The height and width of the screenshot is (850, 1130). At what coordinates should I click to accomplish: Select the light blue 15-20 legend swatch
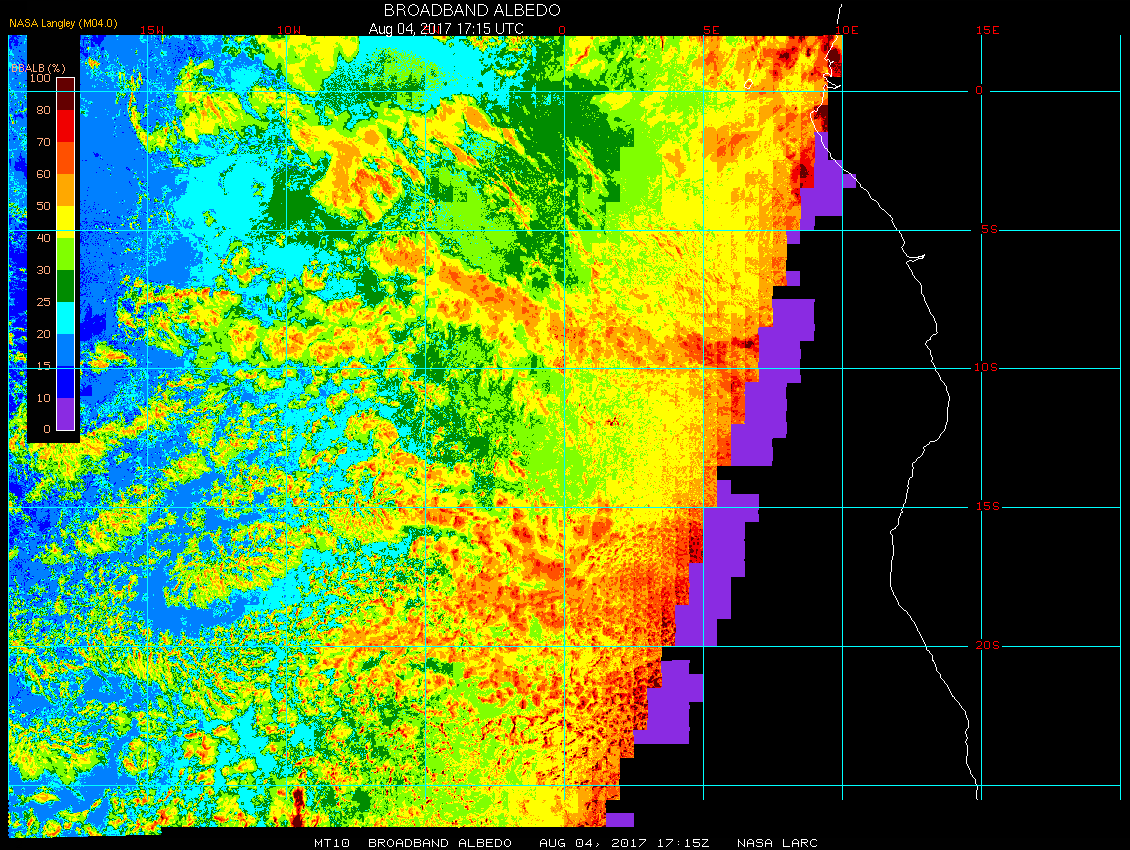[x=66, y=350]
